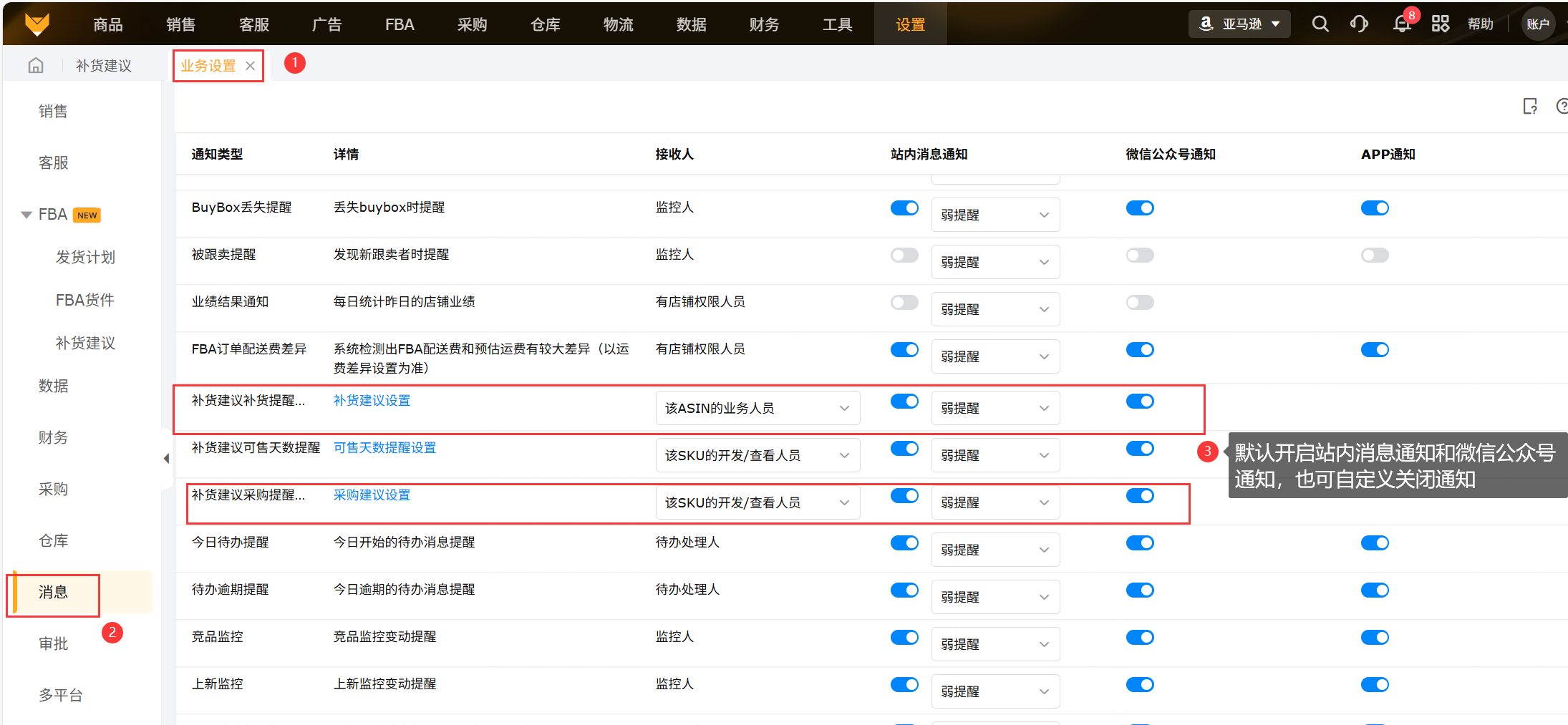Open 弱提醒 dropdown for 今日待办提醒

(x=995, y=550)
